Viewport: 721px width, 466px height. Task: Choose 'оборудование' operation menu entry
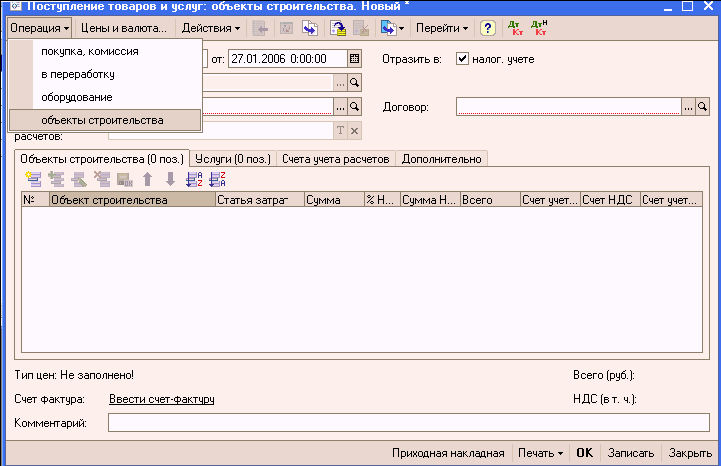[x=76, y=97]
